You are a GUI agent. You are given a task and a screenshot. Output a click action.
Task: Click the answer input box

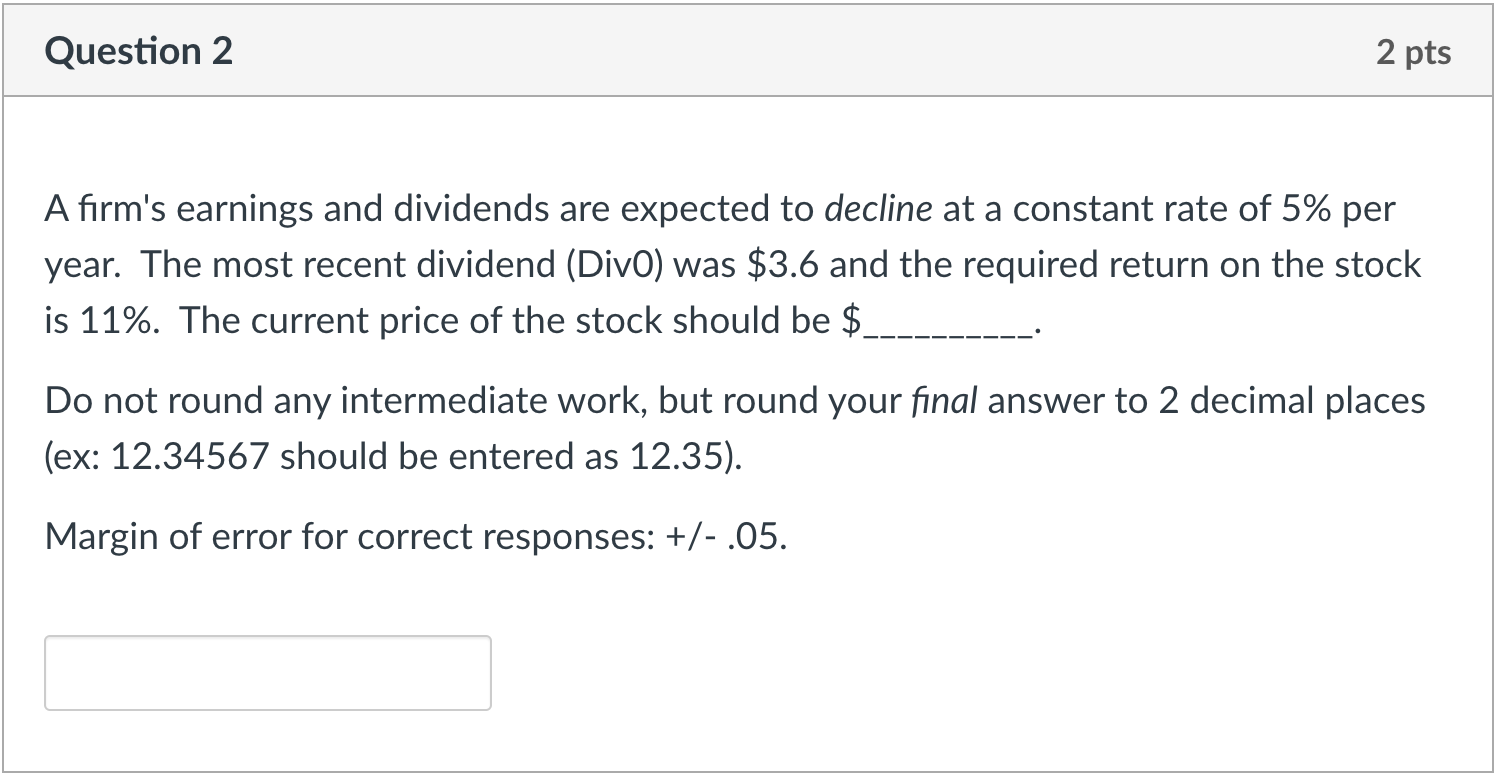pos(268,673)
